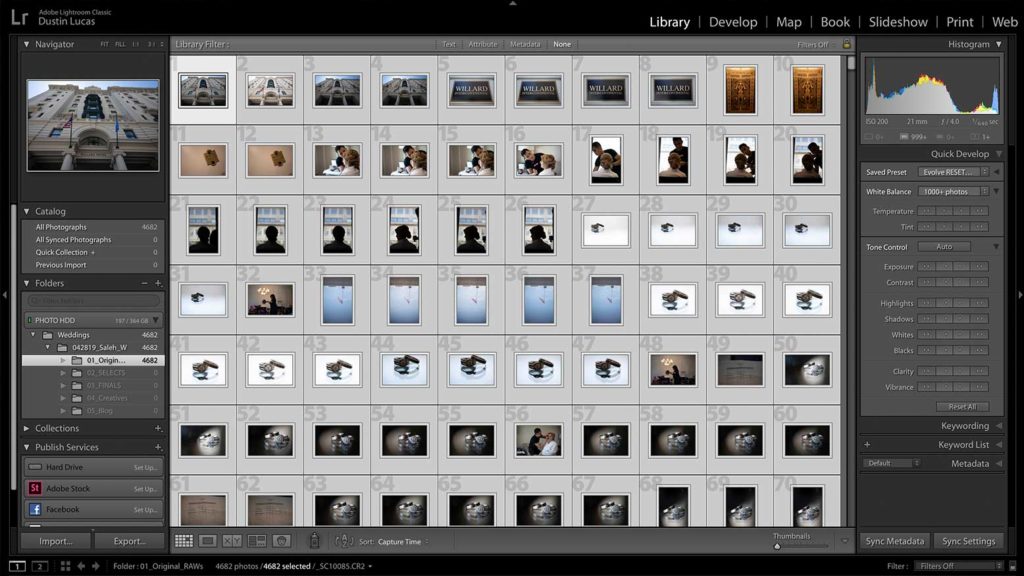Image resolution: width=1024 pixels, height=576 pixels.
Task: Collapse the Catalog panel
Action: (27, 212)
